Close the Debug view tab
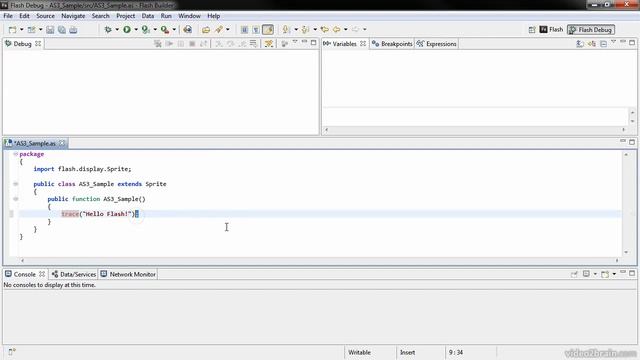The width and height of the screenshot is (640, 360). click(x=38, y=44)
